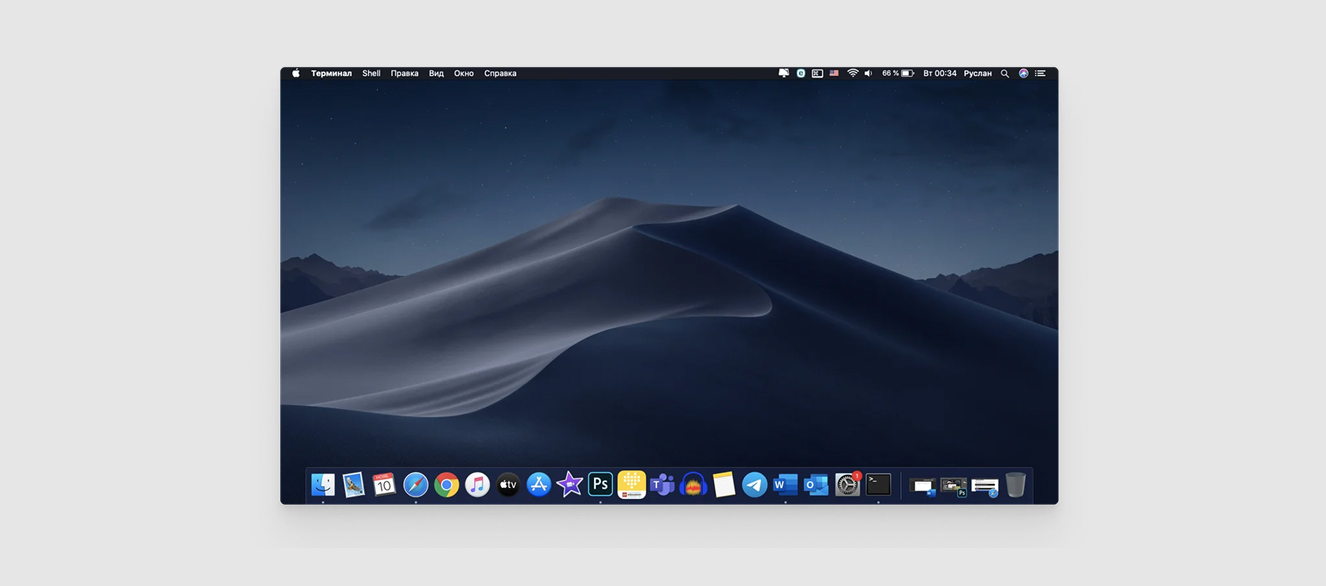
Task: Launch Safari from the dock
Action: 416,485
